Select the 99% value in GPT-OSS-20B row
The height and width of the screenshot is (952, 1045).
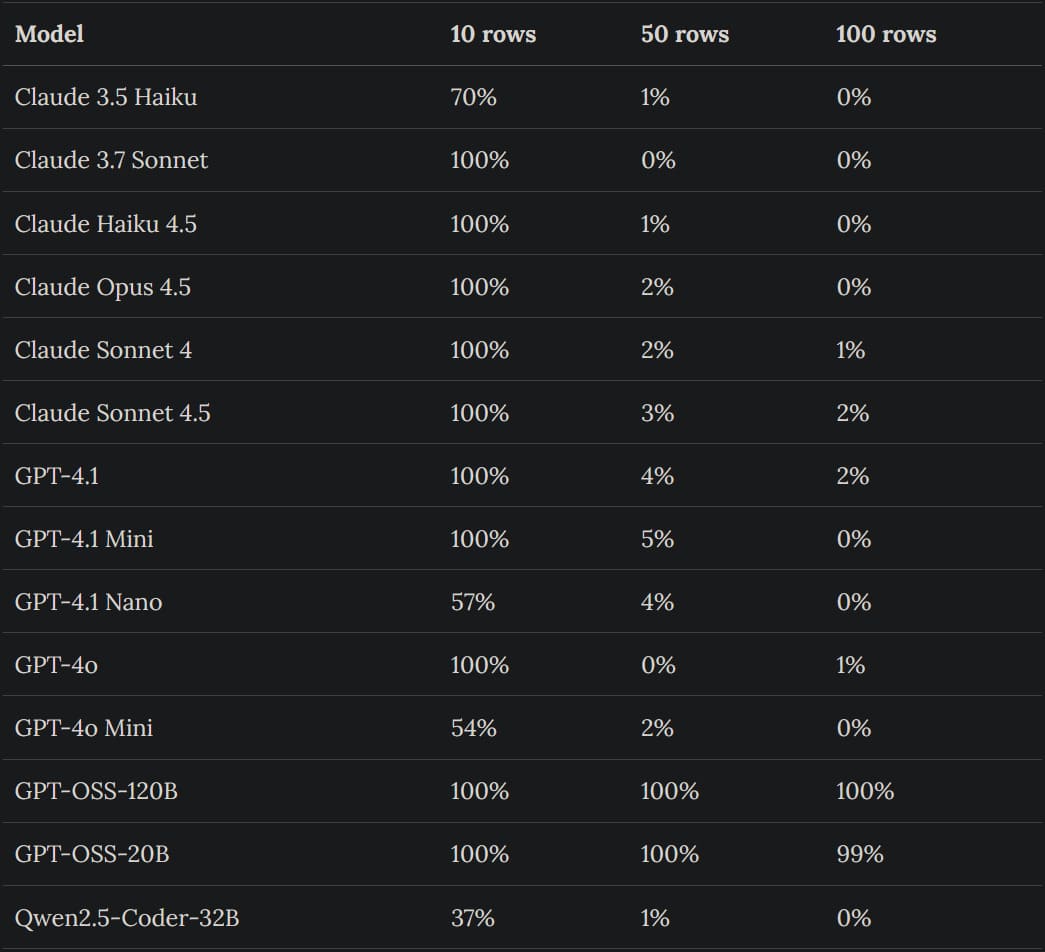860,854
